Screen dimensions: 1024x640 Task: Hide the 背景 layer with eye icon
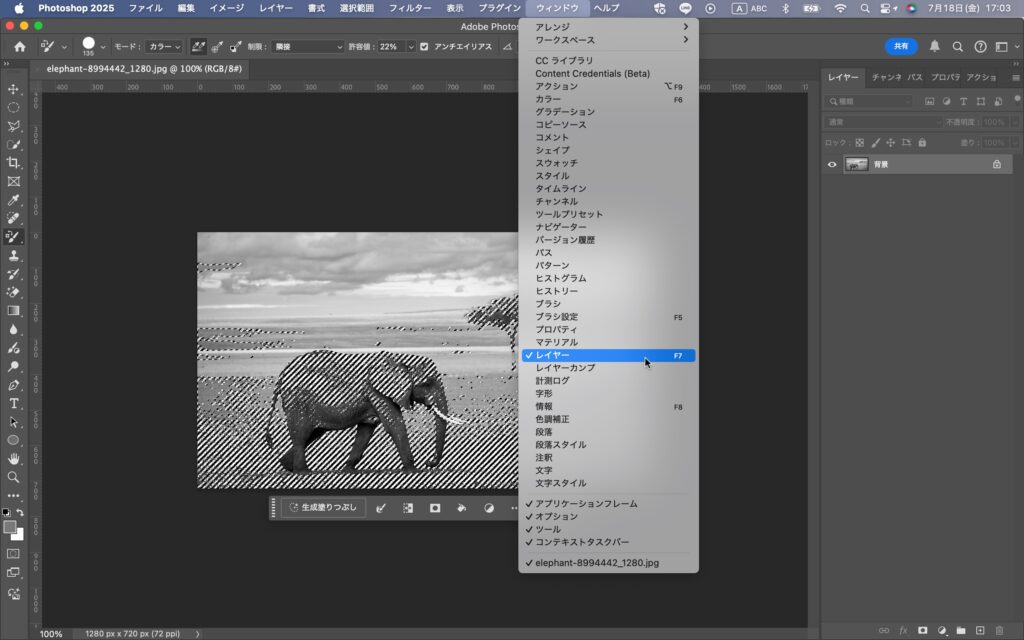(832, 165)
